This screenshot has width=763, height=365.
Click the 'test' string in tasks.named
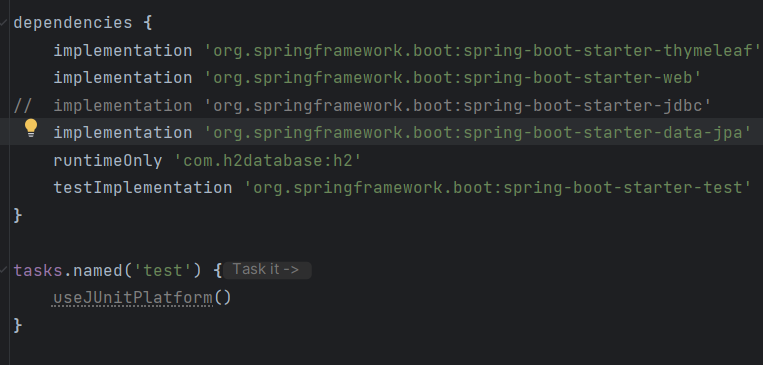[162, 270]
